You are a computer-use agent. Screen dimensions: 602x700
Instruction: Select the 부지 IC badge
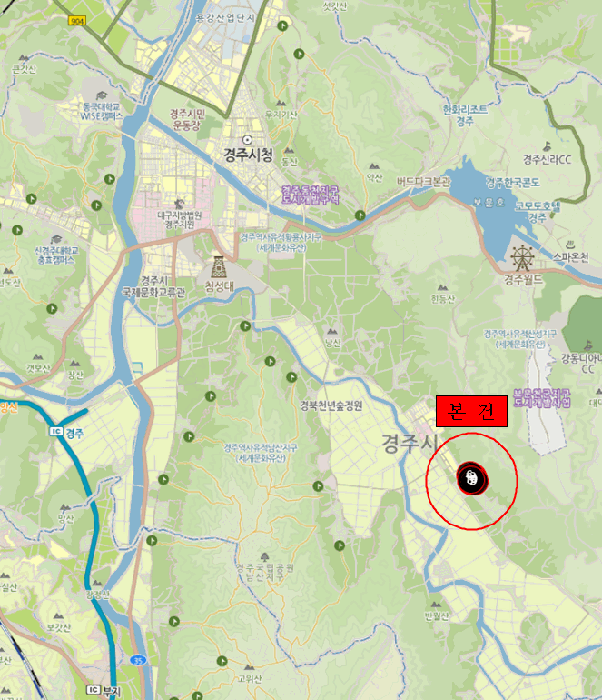pos(93,690)
